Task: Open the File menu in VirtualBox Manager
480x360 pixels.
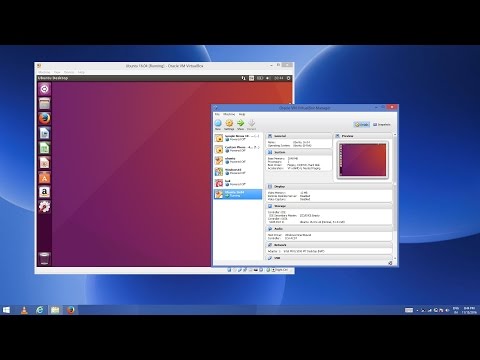Action: (x=217, y=114)
